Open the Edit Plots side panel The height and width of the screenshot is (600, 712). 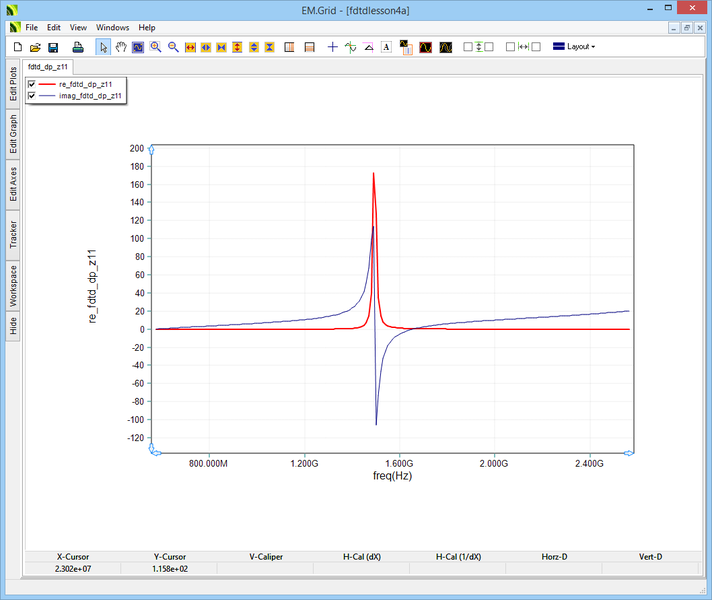(x=13, y=83)
